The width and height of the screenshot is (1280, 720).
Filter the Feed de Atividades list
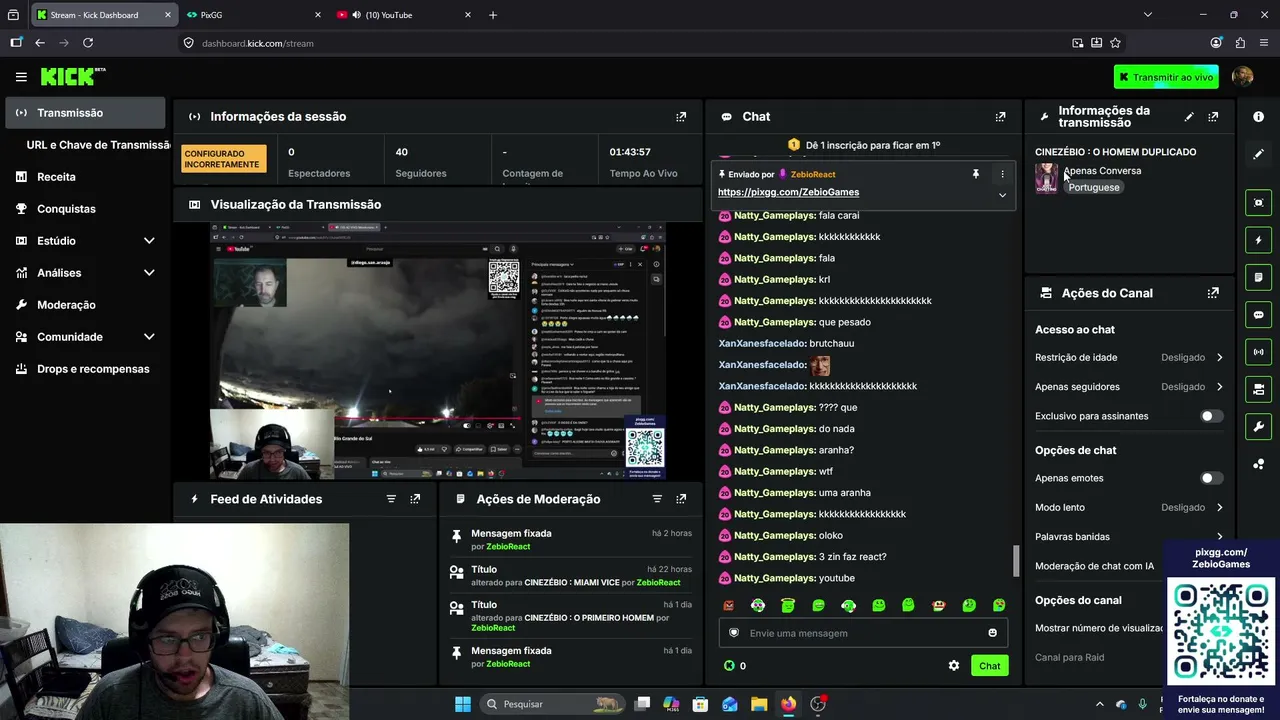pos(391,499)
